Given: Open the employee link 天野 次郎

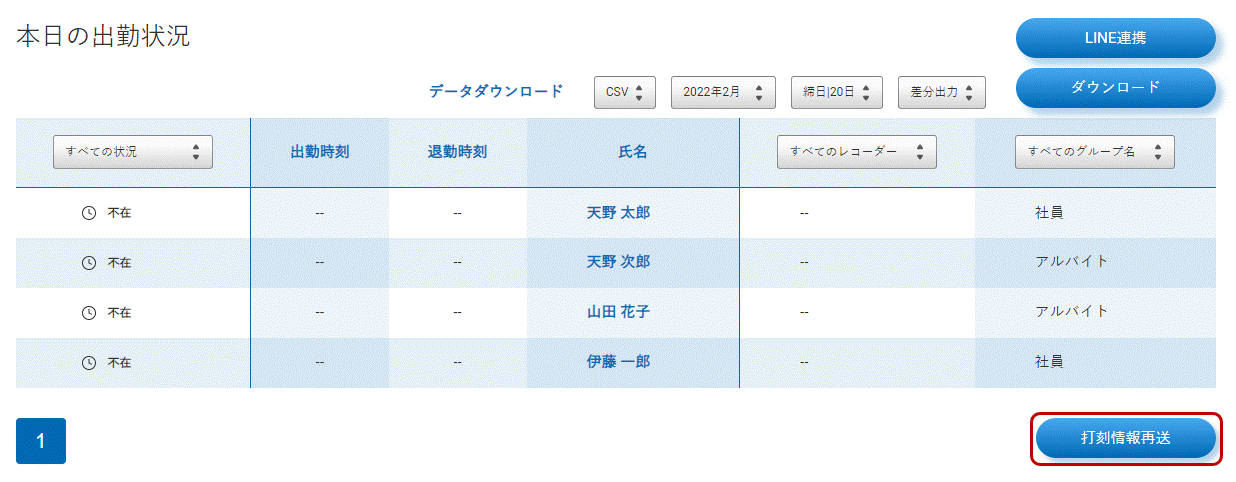Looking at the screenshot, I should (x=618, y=262).
